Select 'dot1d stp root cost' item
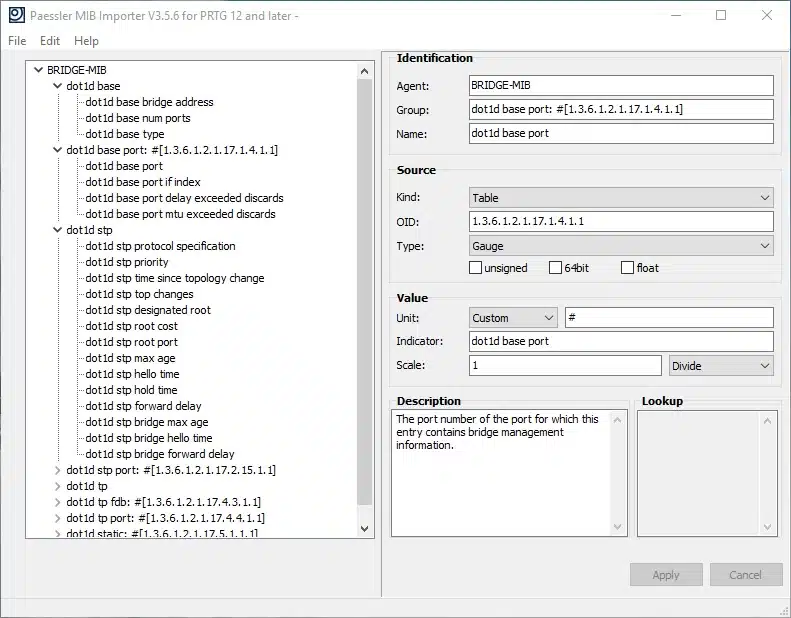791x618 pixels. coord(131,326)
